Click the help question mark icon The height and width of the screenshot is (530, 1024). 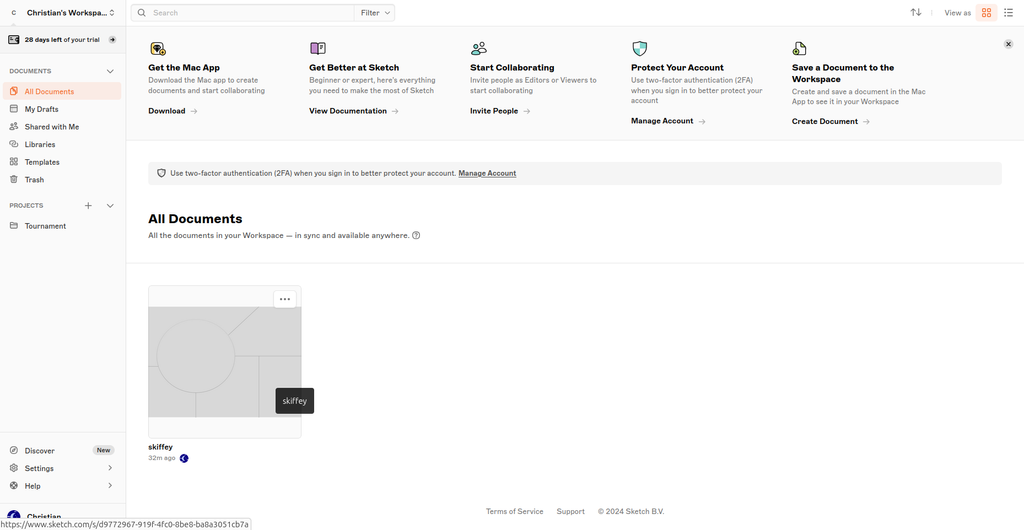pyautogui.click(x=416, y=235)
